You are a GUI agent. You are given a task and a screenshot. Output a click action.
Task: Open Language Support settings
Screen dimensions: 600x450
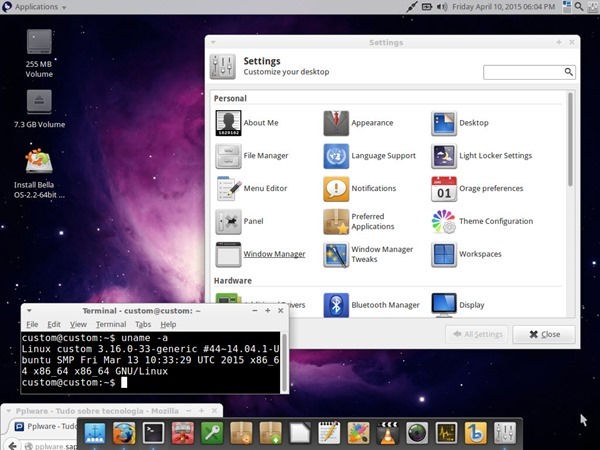pyautogui.click(x=369, y=156)
